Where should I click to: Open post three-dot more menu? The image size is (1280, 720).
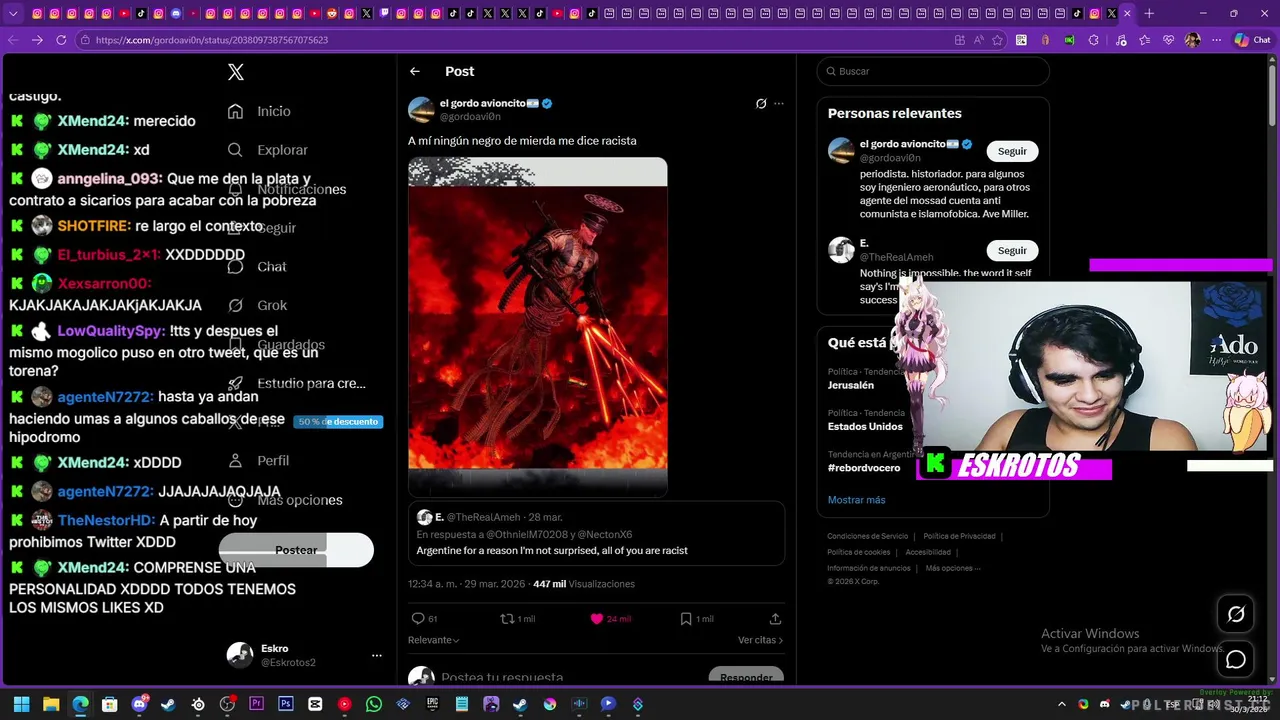pos(779,104)
